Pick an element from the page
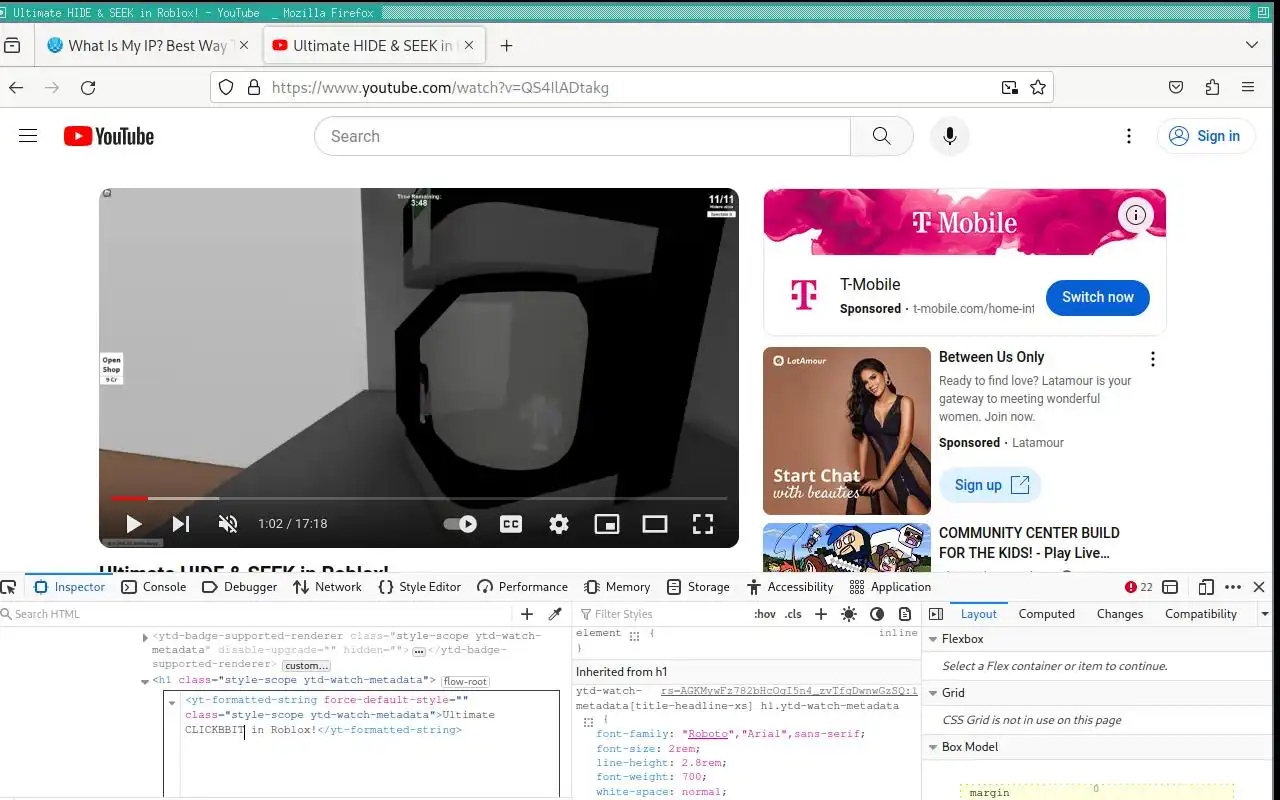Viewport: 1280px width, 800px height. pos(9,587)
